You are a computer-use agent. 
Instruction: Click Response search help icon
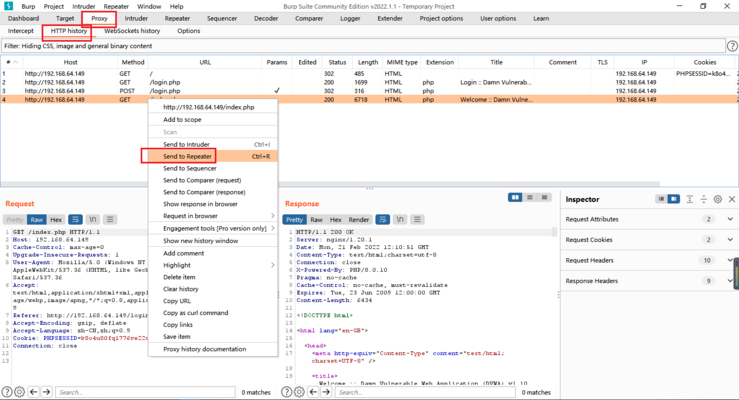tap(286, 392)
